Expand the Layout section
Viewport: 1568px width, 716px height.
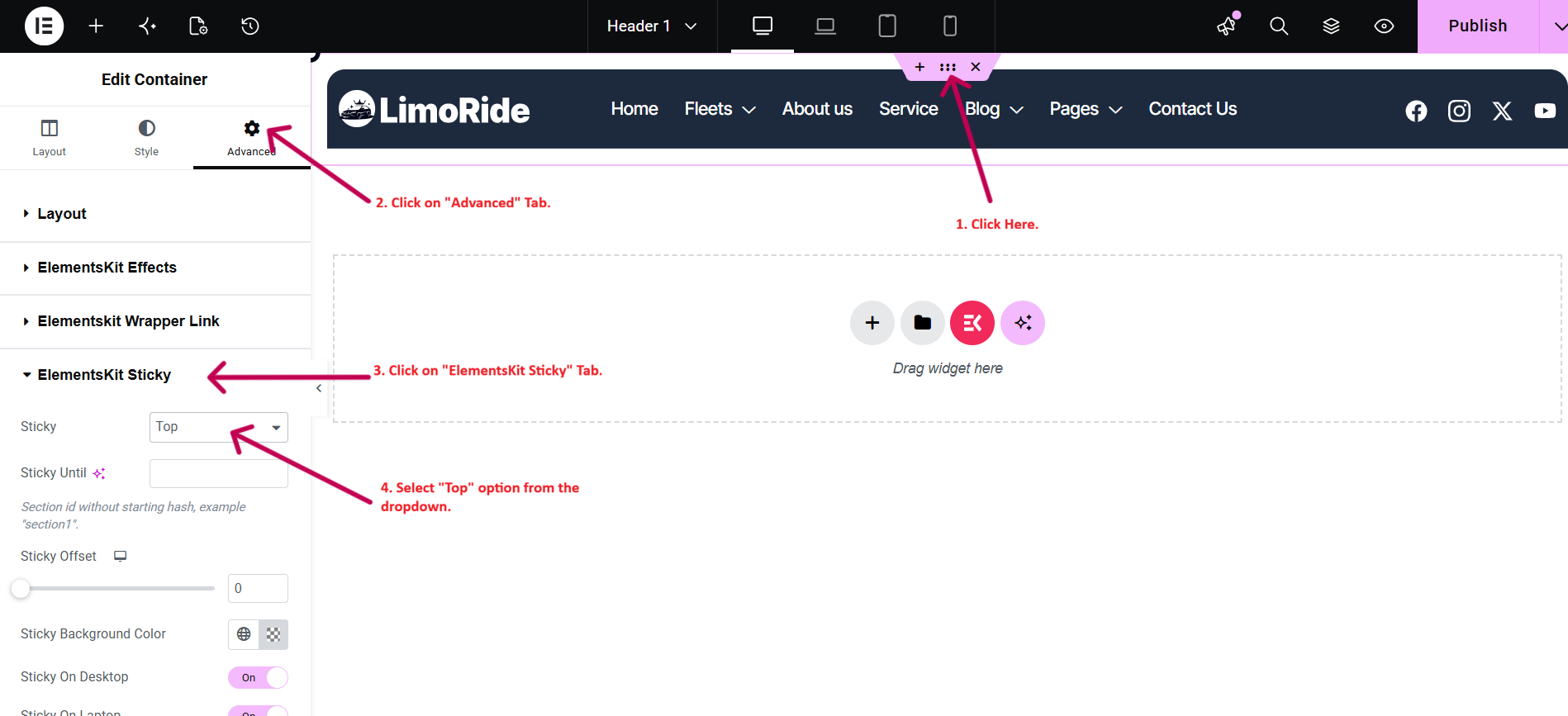point(155,214)
